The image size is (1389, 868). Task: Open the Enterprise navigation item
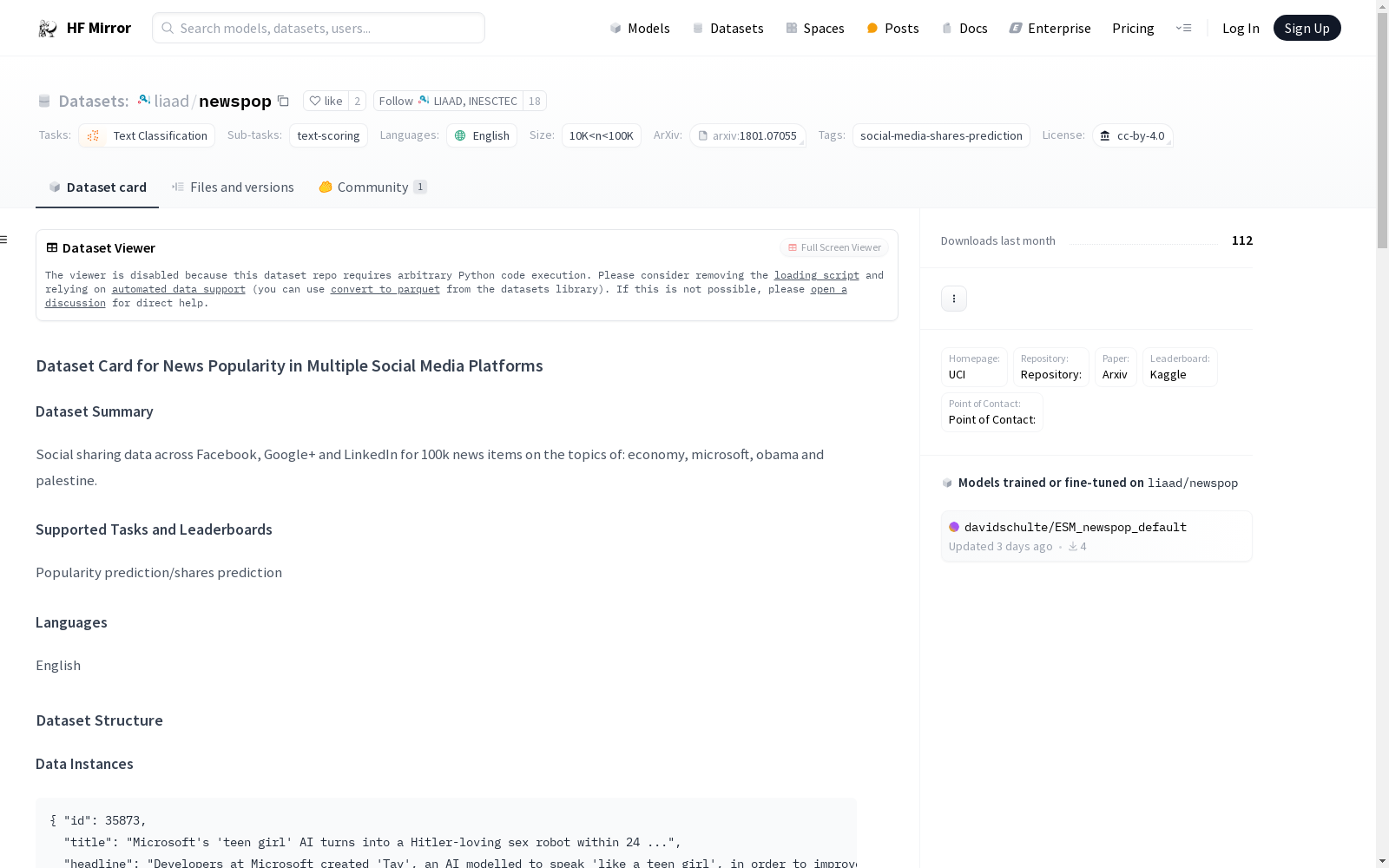click(x=1050, y=29)
